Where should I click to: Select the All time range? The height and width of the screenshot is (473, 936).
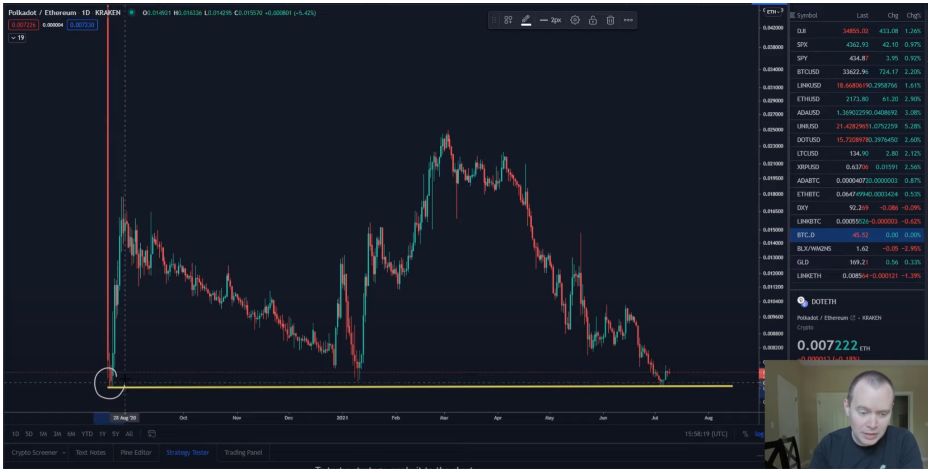[129, 434]
